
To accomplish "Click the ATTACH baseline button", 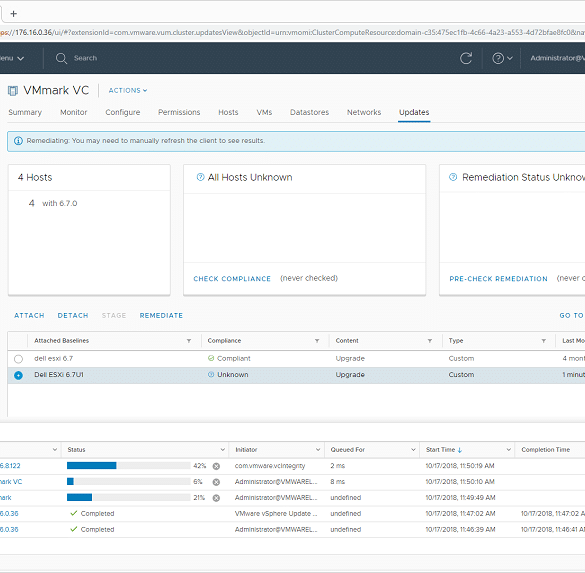I will 29,316.
